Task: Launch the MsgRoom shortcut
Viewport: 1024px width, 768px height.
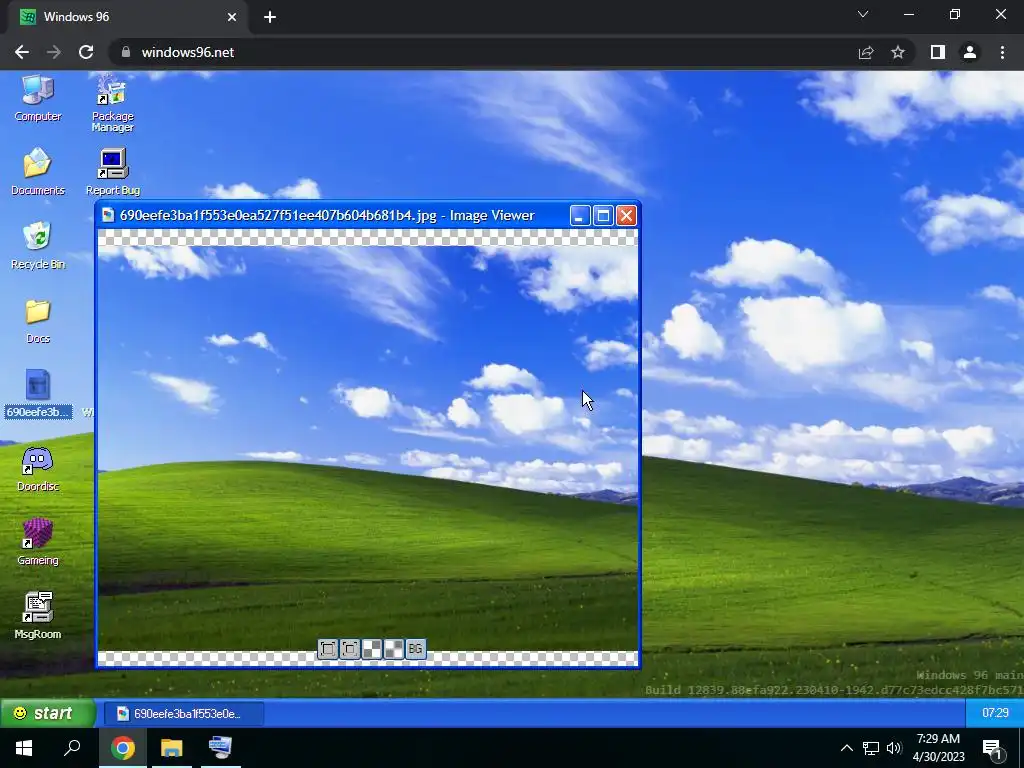Action: pos(38,616)
